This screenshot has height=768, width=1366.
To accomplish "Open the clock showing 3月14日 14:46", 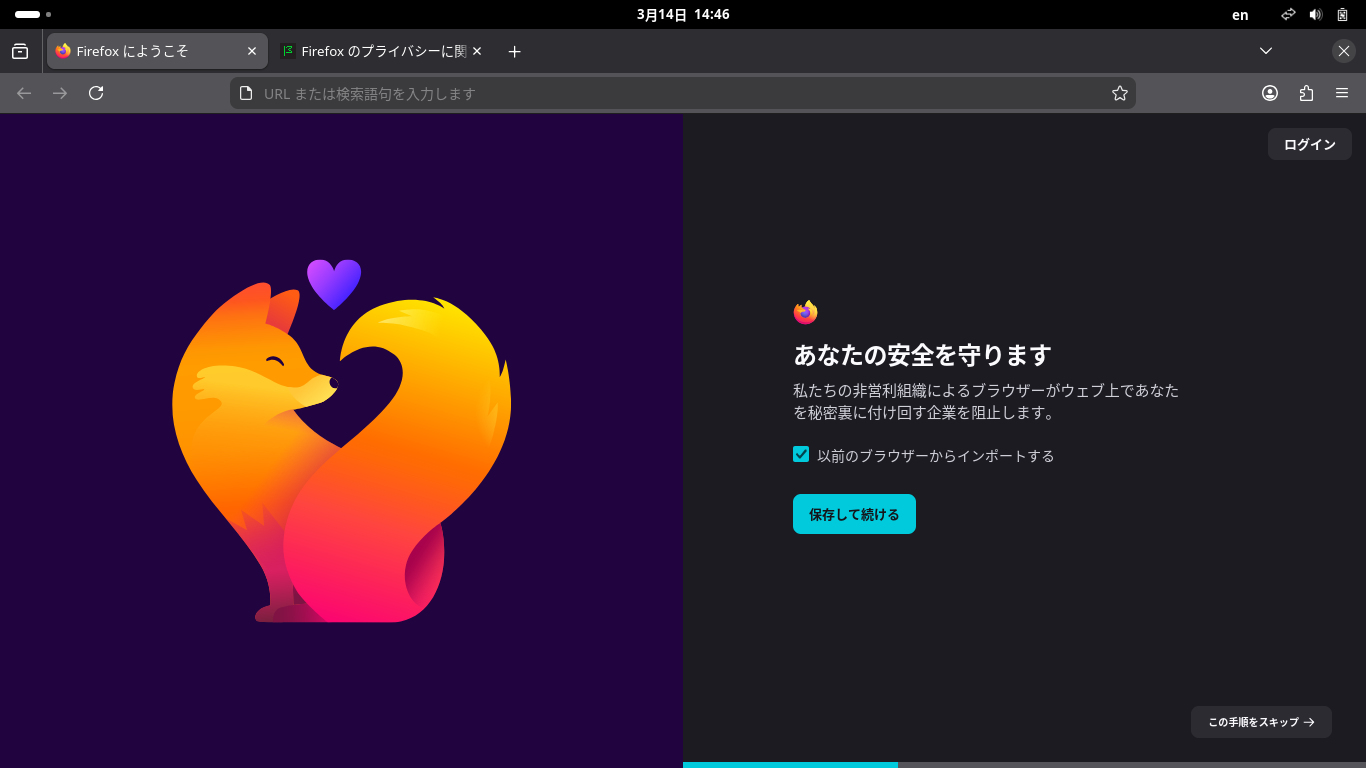I will [683, 15].
